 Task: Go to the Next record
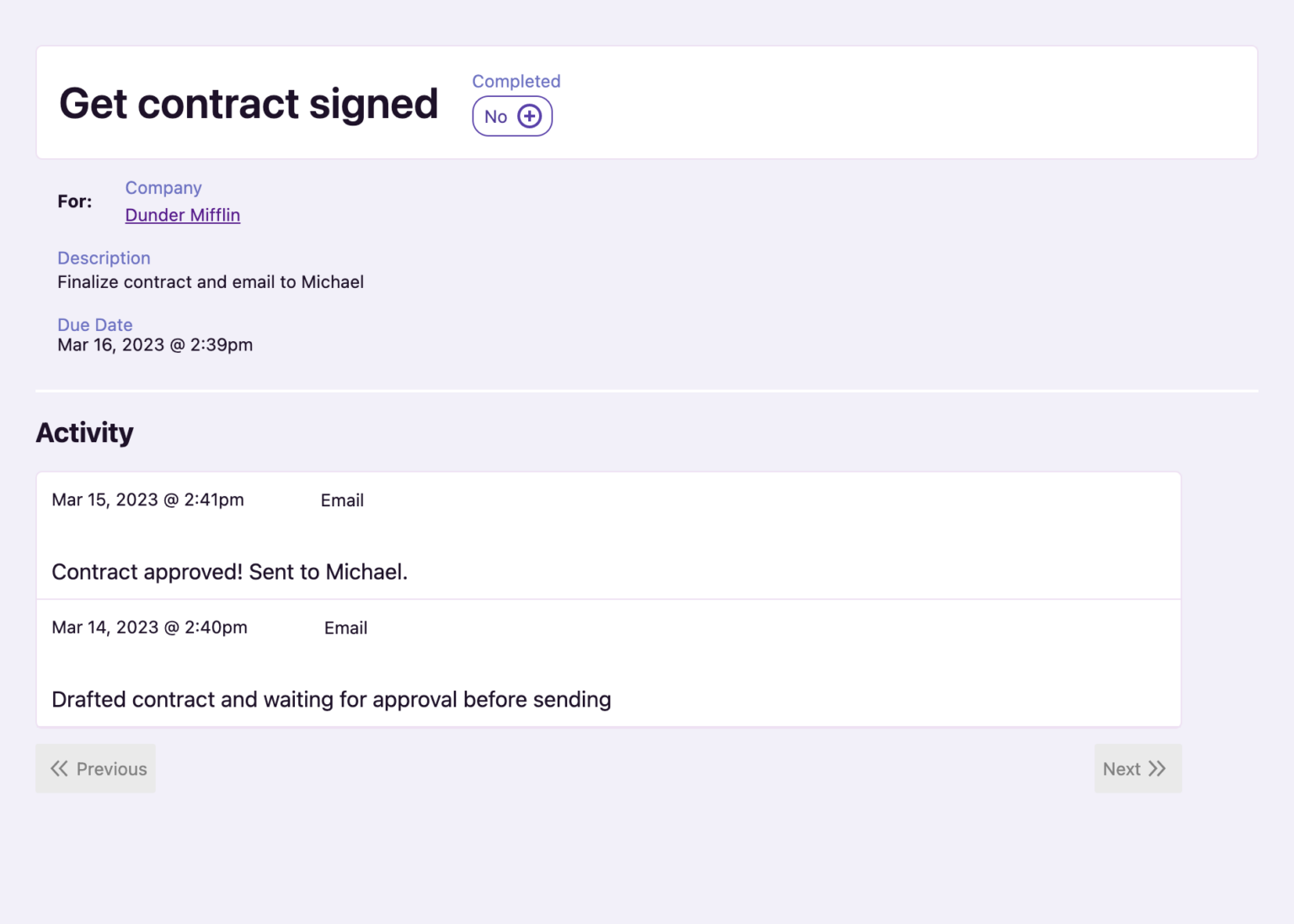(1137, 768)
